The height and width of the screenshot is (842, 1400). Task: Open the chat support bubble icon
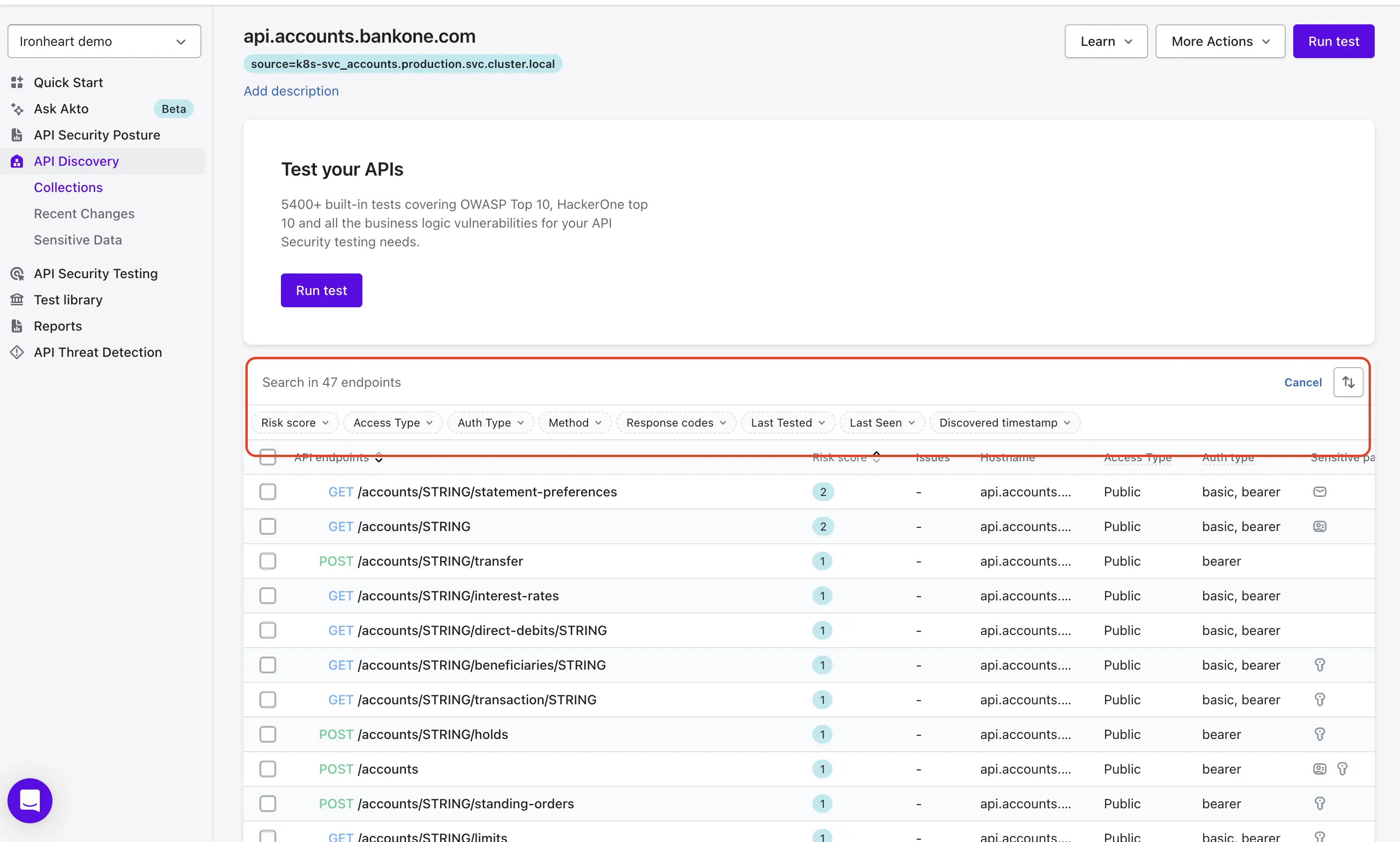29,800
